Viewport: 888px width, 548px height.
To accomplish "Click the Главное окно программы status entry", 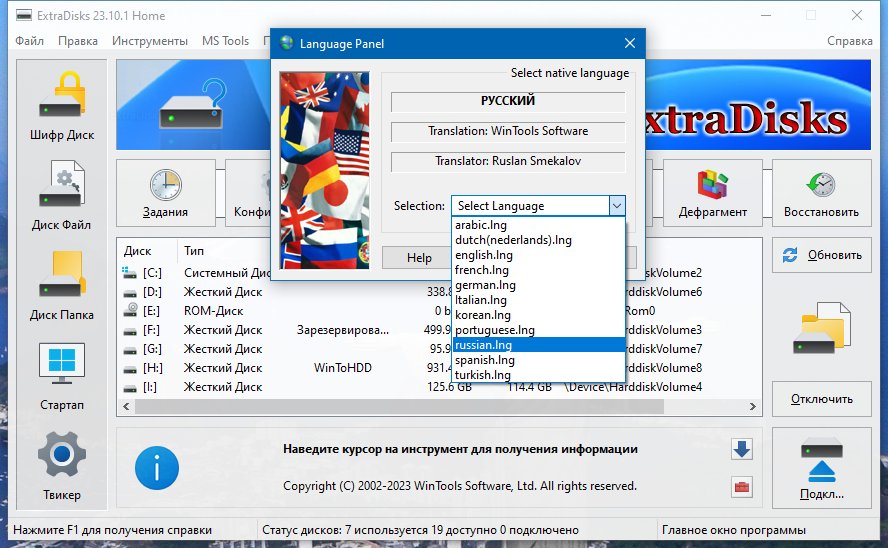I will click(x=734, y=530).
